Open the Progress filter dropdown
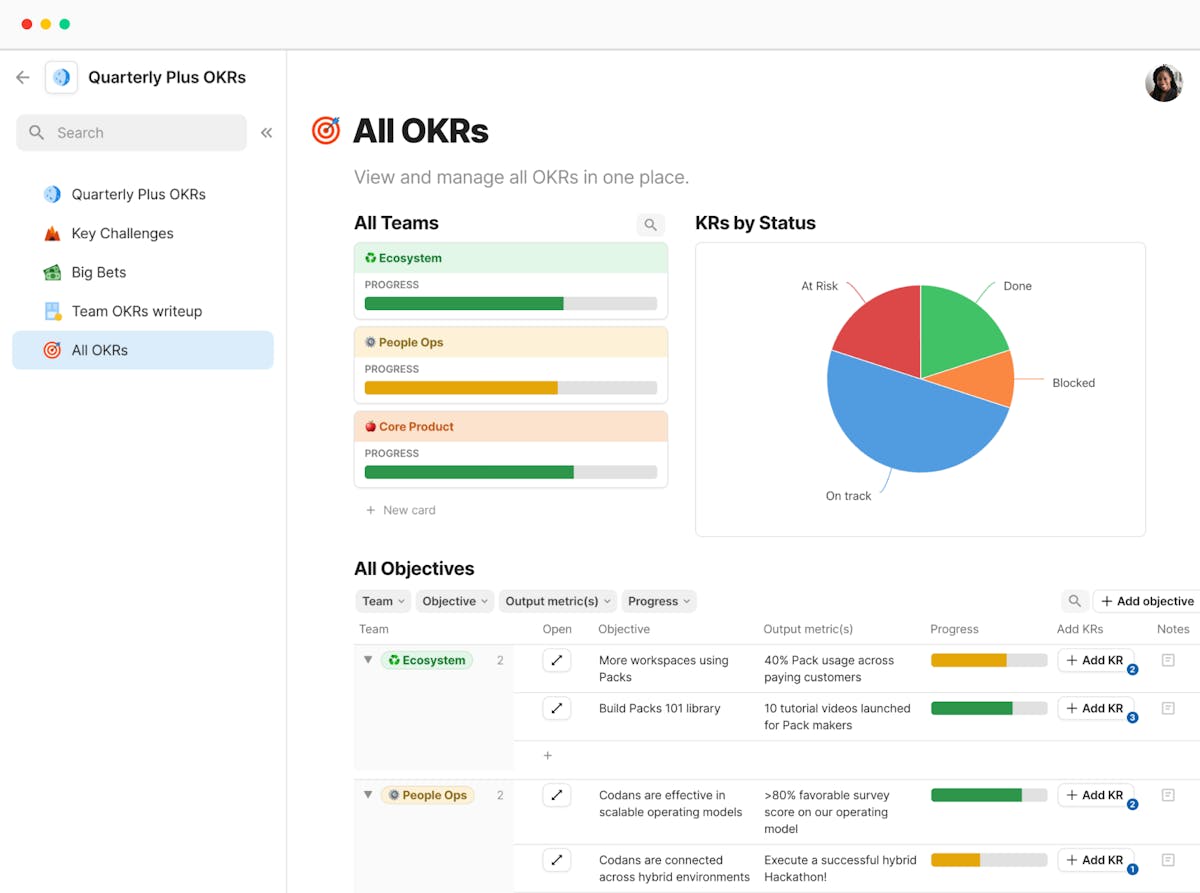Image resolution: width=1200 pixels, height=893 pixels. [x=659, y=601]
